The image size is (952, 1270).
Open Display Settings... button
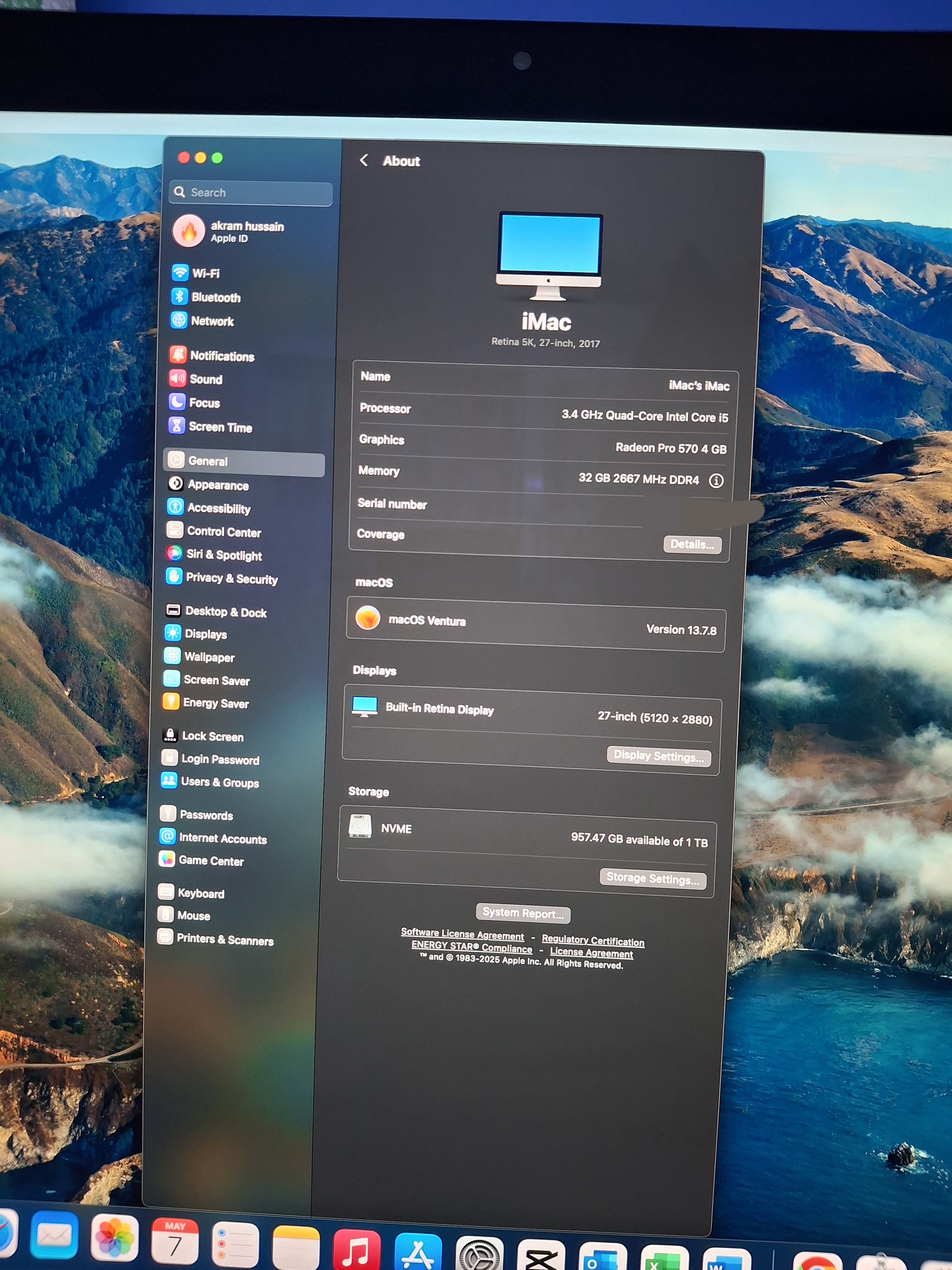click(659, 757)
